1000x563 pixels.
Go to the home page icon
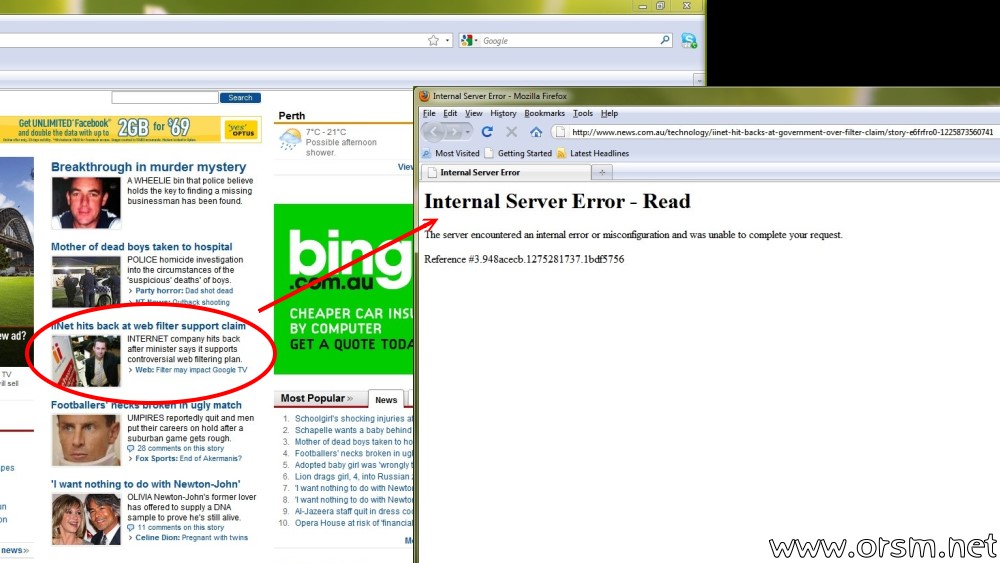(x=536, y=132)
